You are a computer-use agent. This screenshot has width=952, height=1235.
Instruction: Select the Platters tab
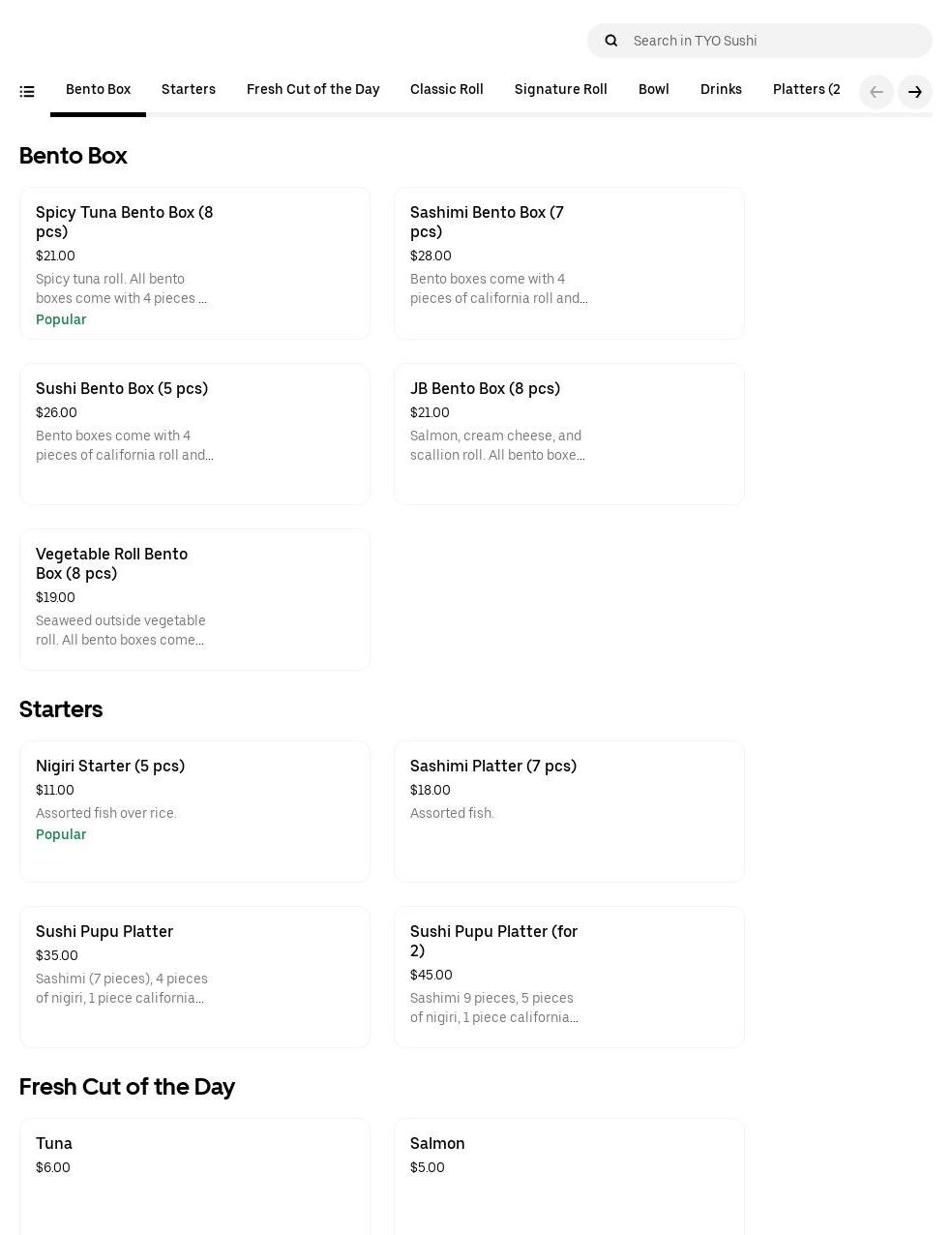tap(805, 90)
